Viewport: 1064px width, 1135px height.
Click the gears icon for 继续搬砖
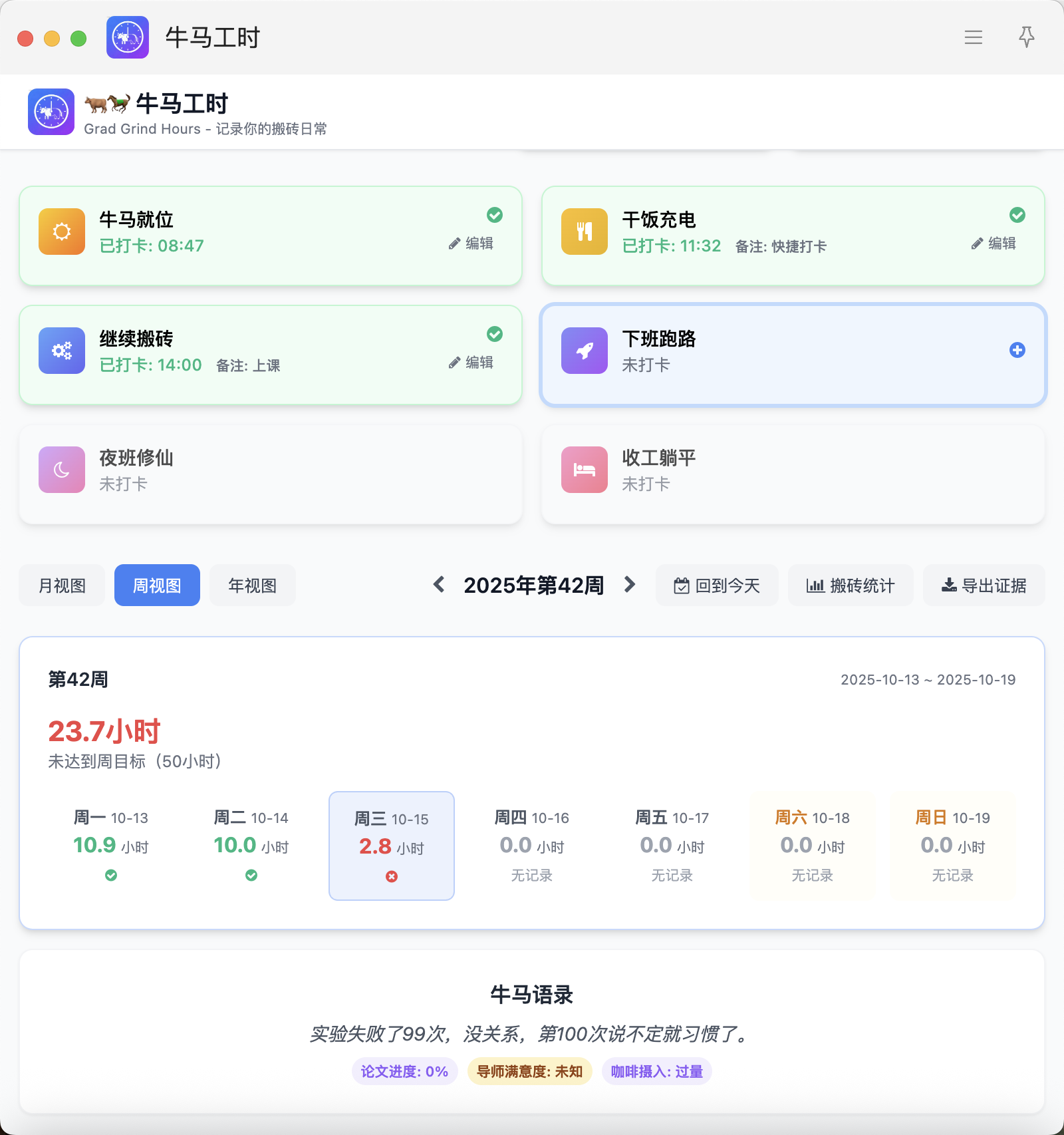tap(62, 351)
